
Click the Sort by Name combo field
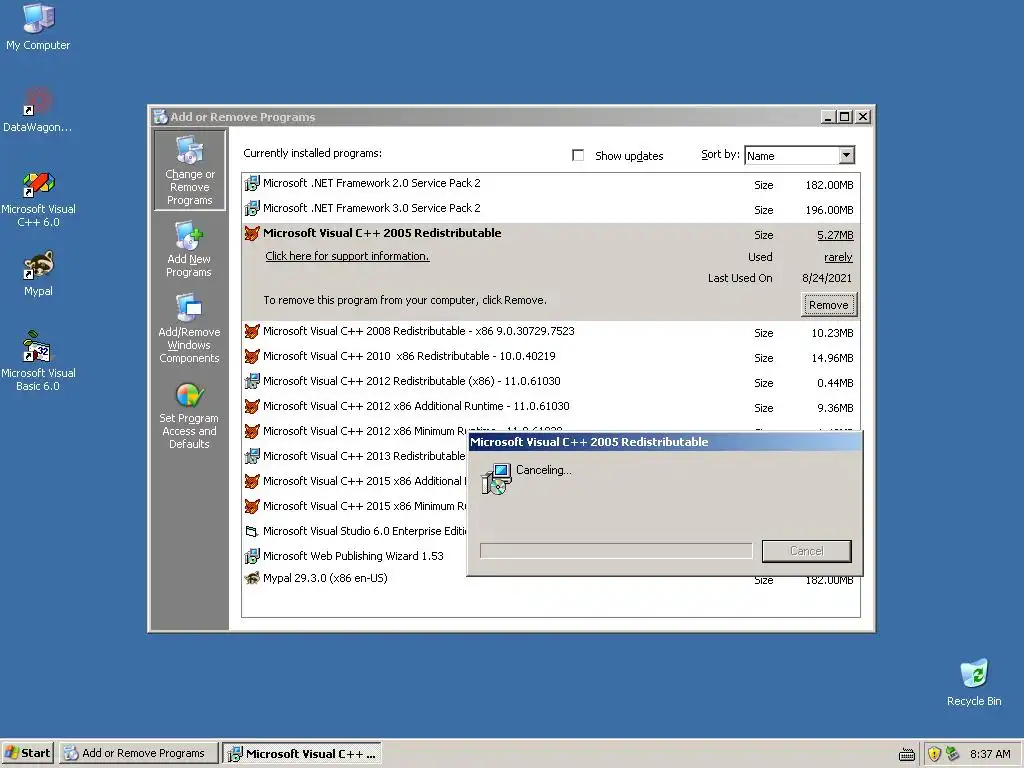click(799, 155)
